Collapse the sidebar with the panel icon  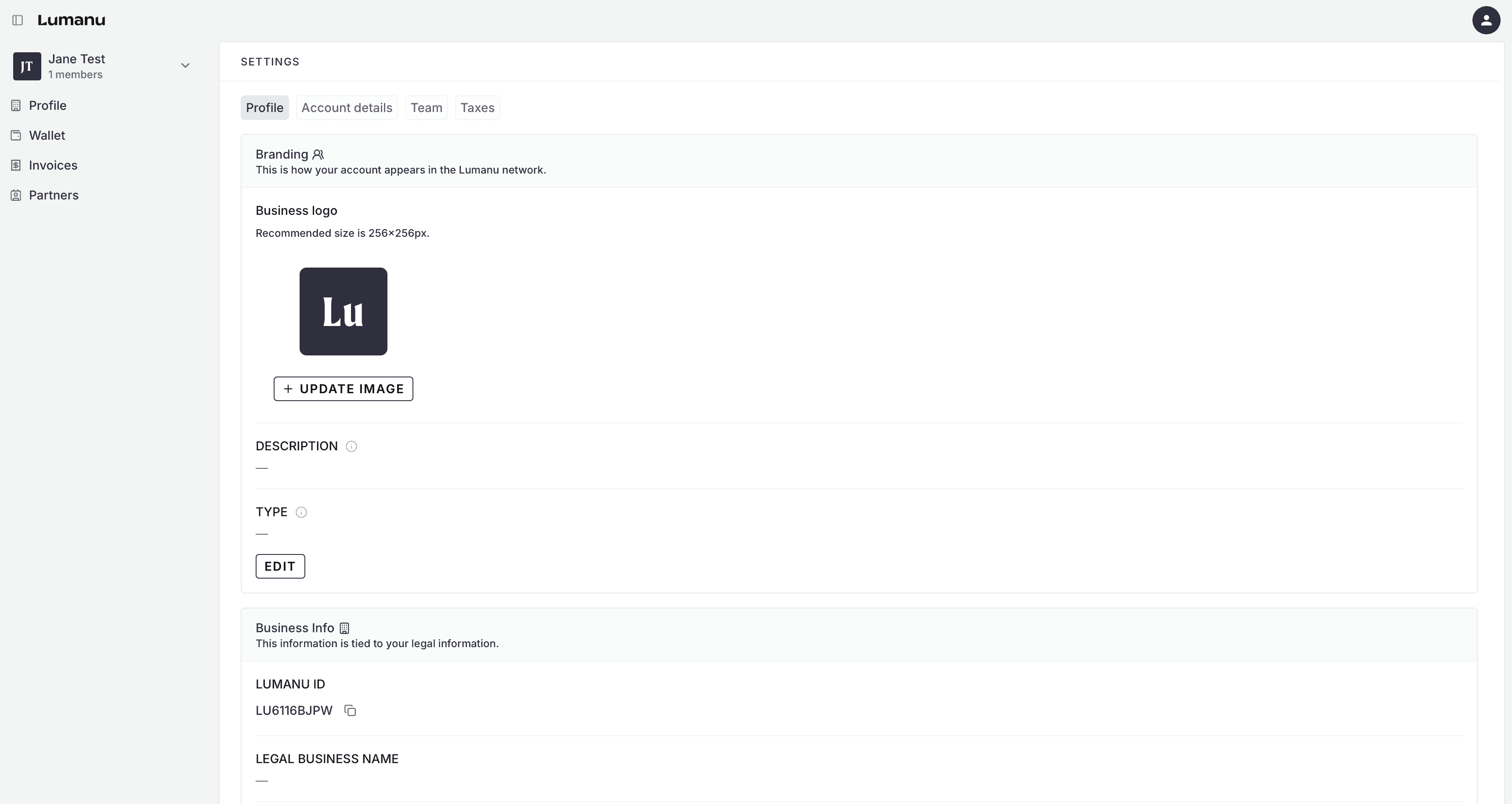[18, 21]
